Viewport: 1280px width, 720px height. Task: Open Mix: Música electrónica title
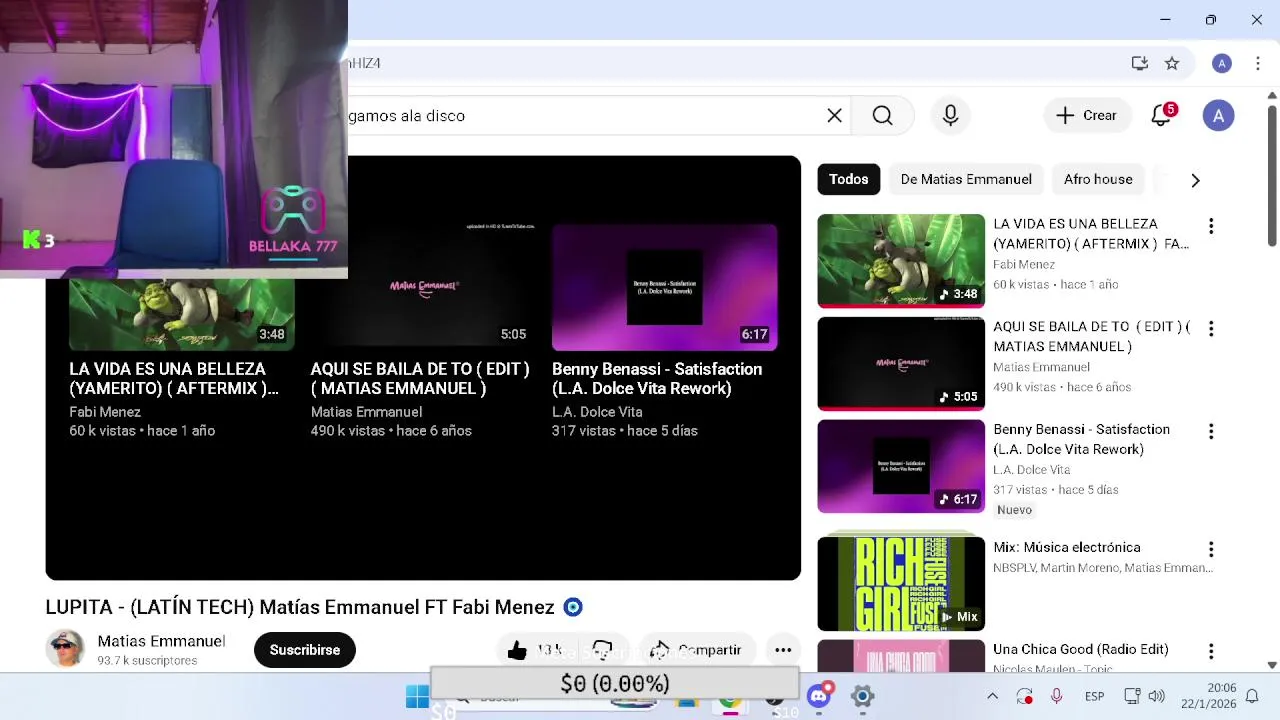point(1067,547)
